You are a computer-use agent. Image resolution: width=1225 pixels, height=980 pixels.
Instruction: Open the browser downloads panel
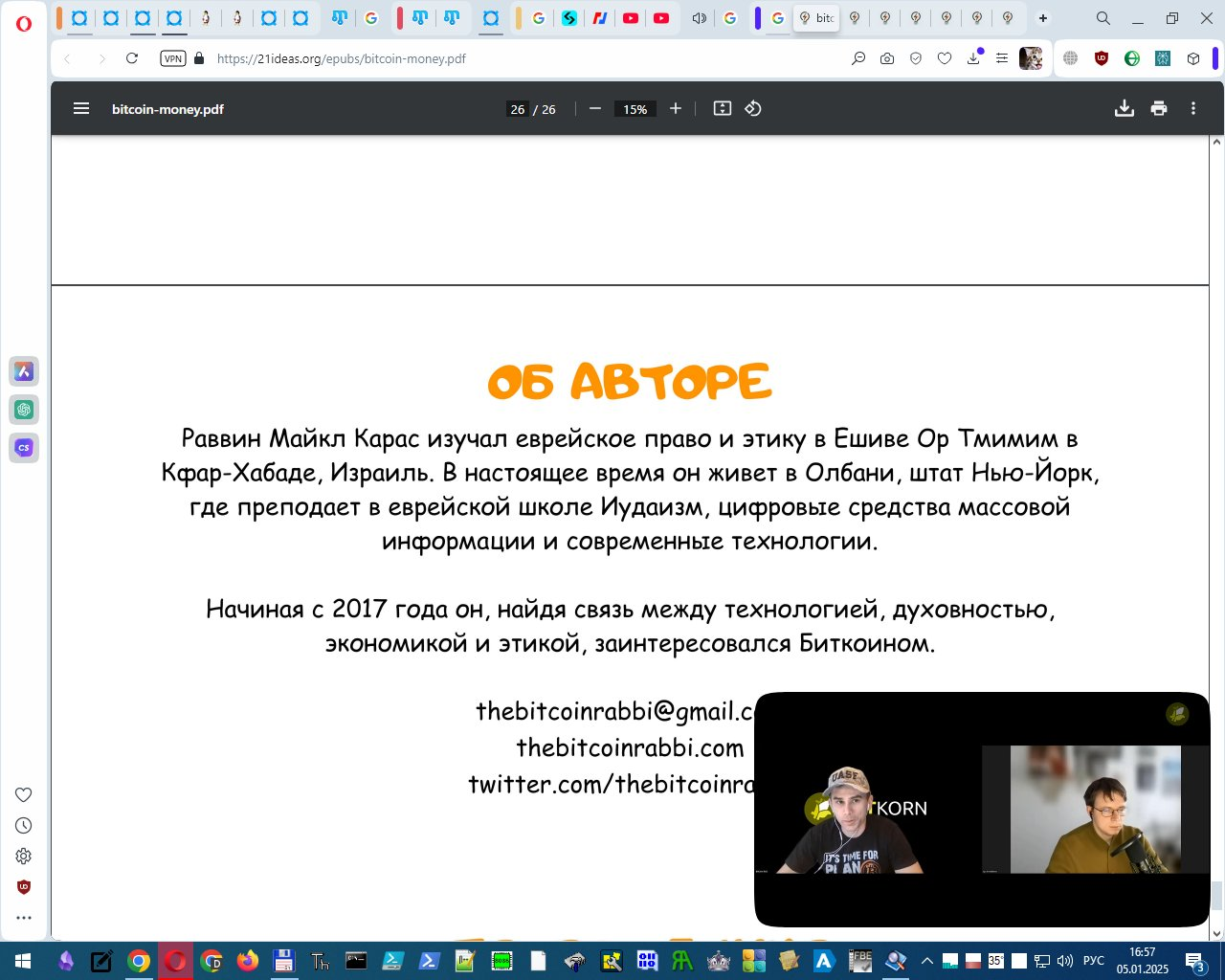(973, 58)
